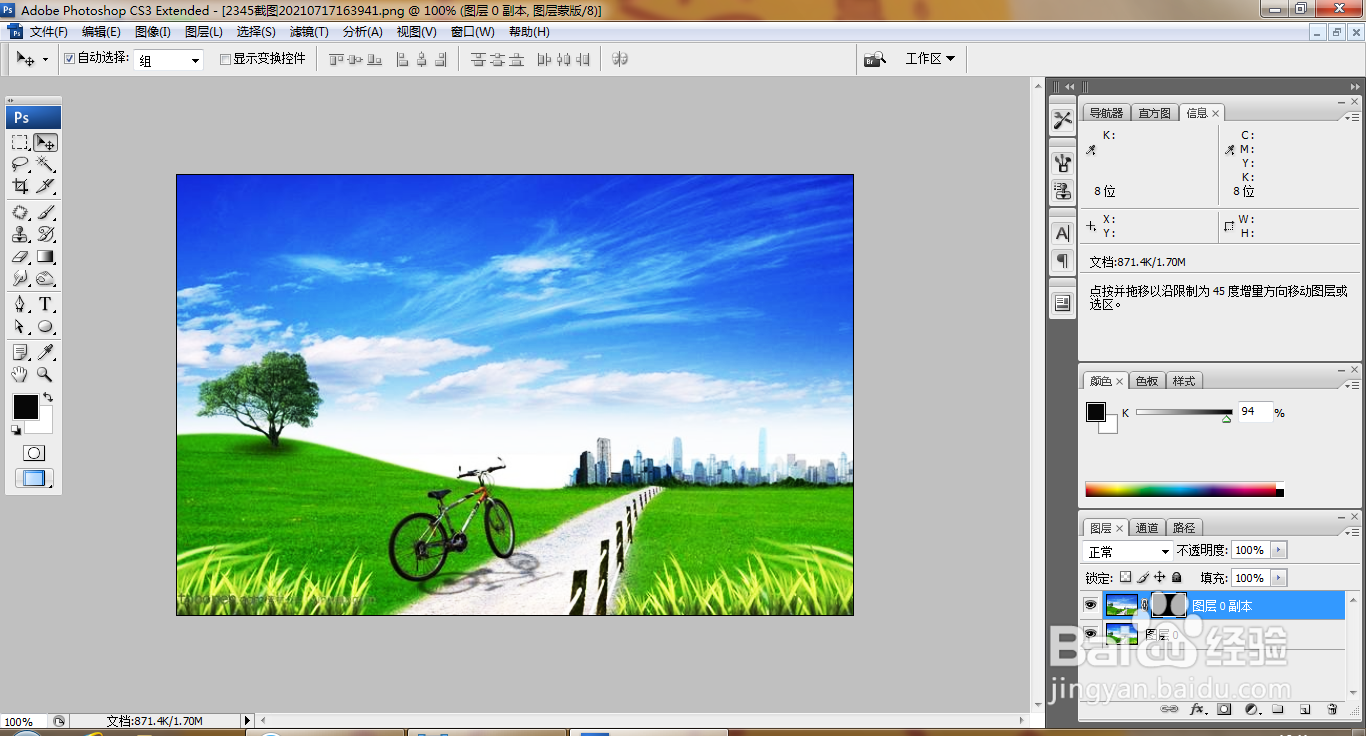Select the Lasso tool
1366x736 pixels.
(20, 164)
